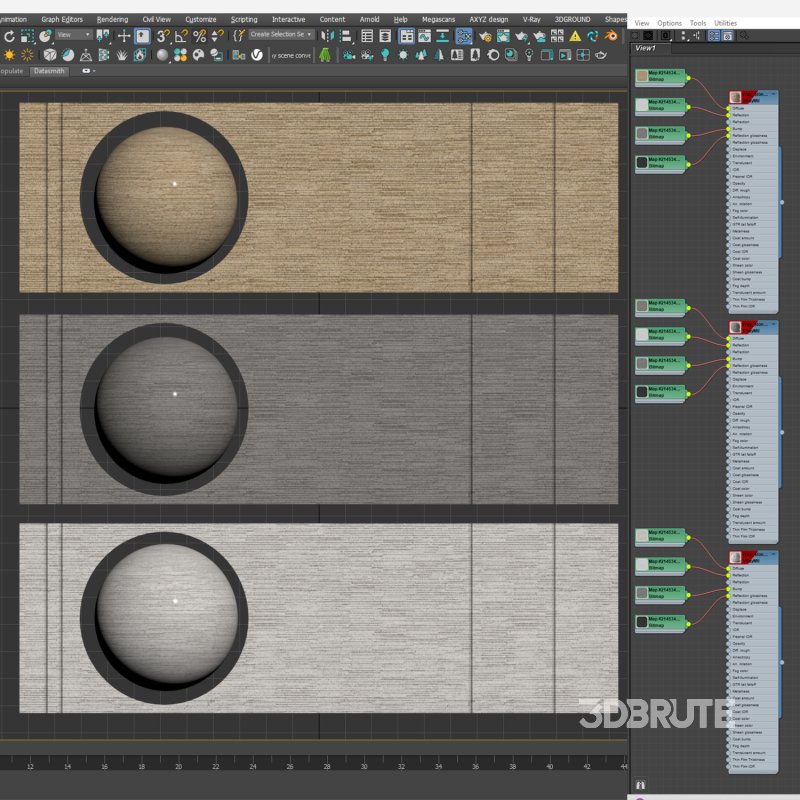Select the View1 tab
800x800 pixels.
(x=646, y=47)
